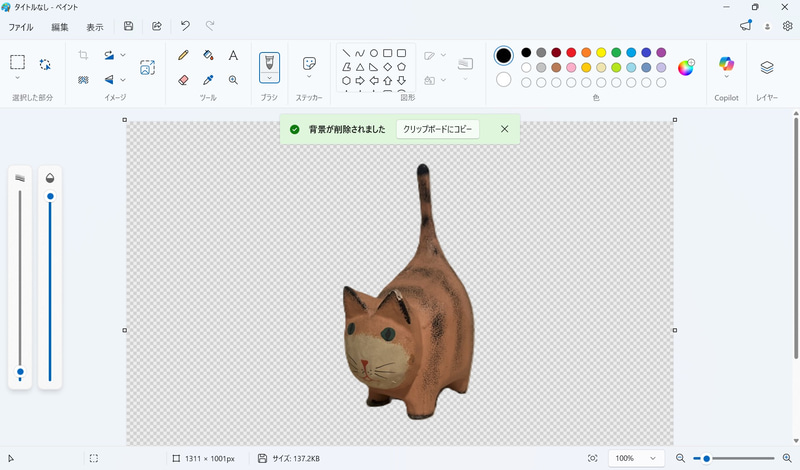The width and height of the screenshot is (800, 470).
Task: Choose the free-form selection tool
Action: [x=45, y=64]
